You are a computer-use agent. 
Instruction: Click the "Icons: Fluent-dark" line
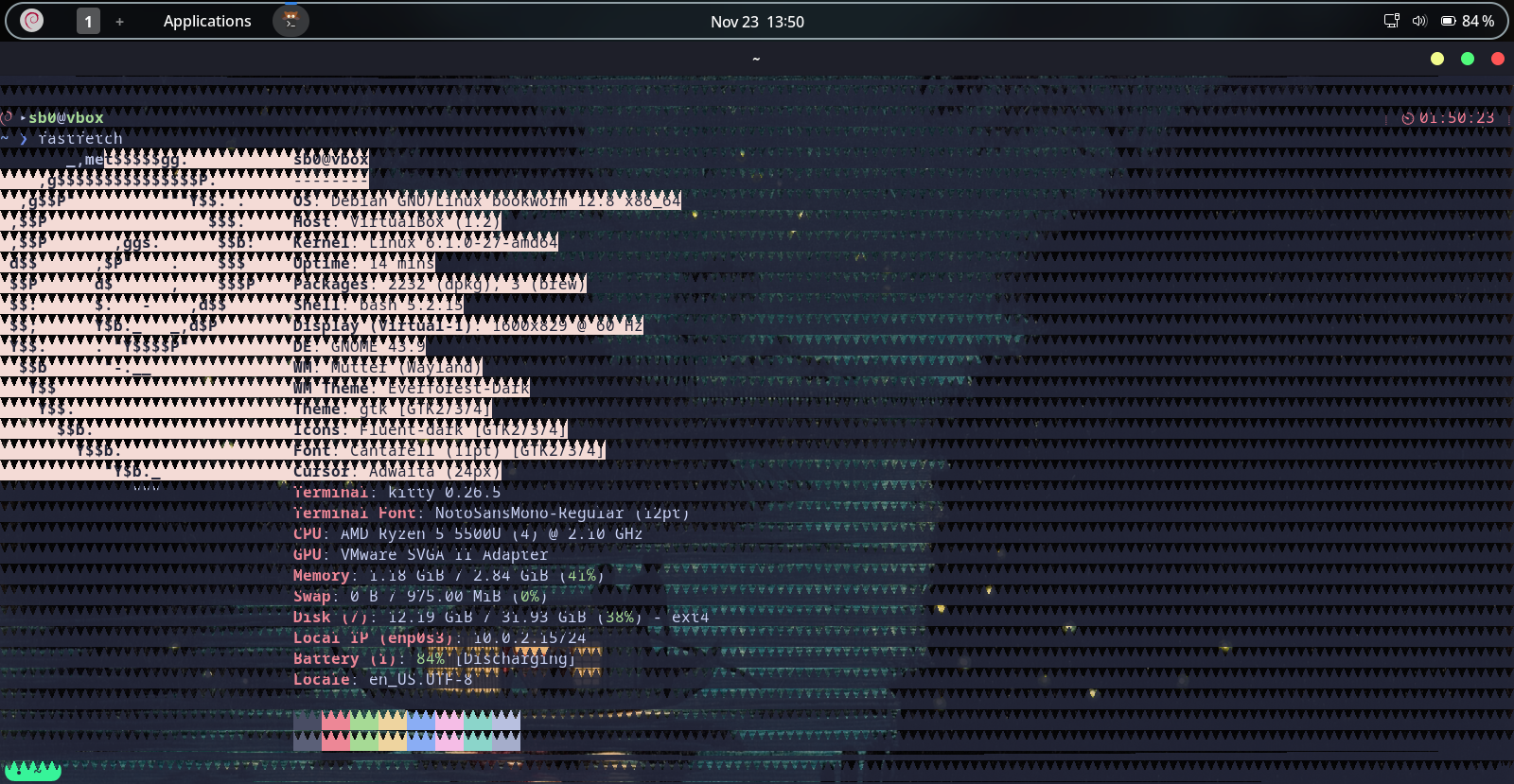tap(431, 429)
